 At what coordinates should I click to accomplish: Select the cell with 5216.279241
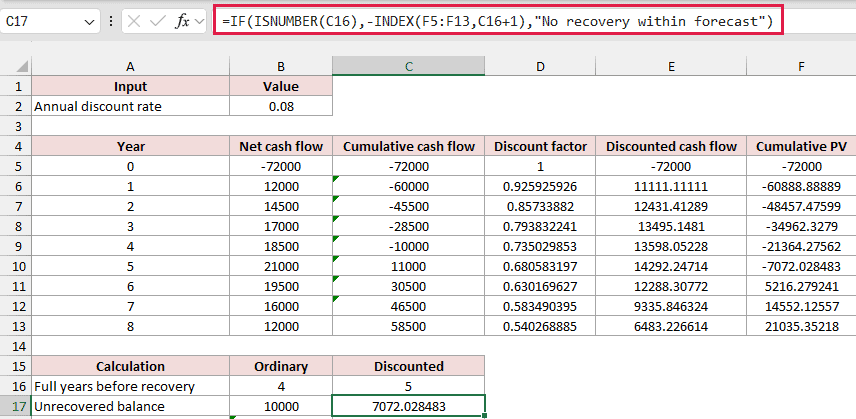tap(801, 286)
